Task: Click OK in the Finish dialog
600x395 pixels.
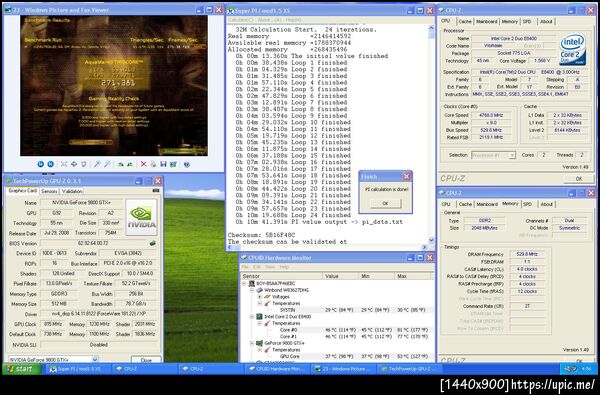Action: coord(385,203)
